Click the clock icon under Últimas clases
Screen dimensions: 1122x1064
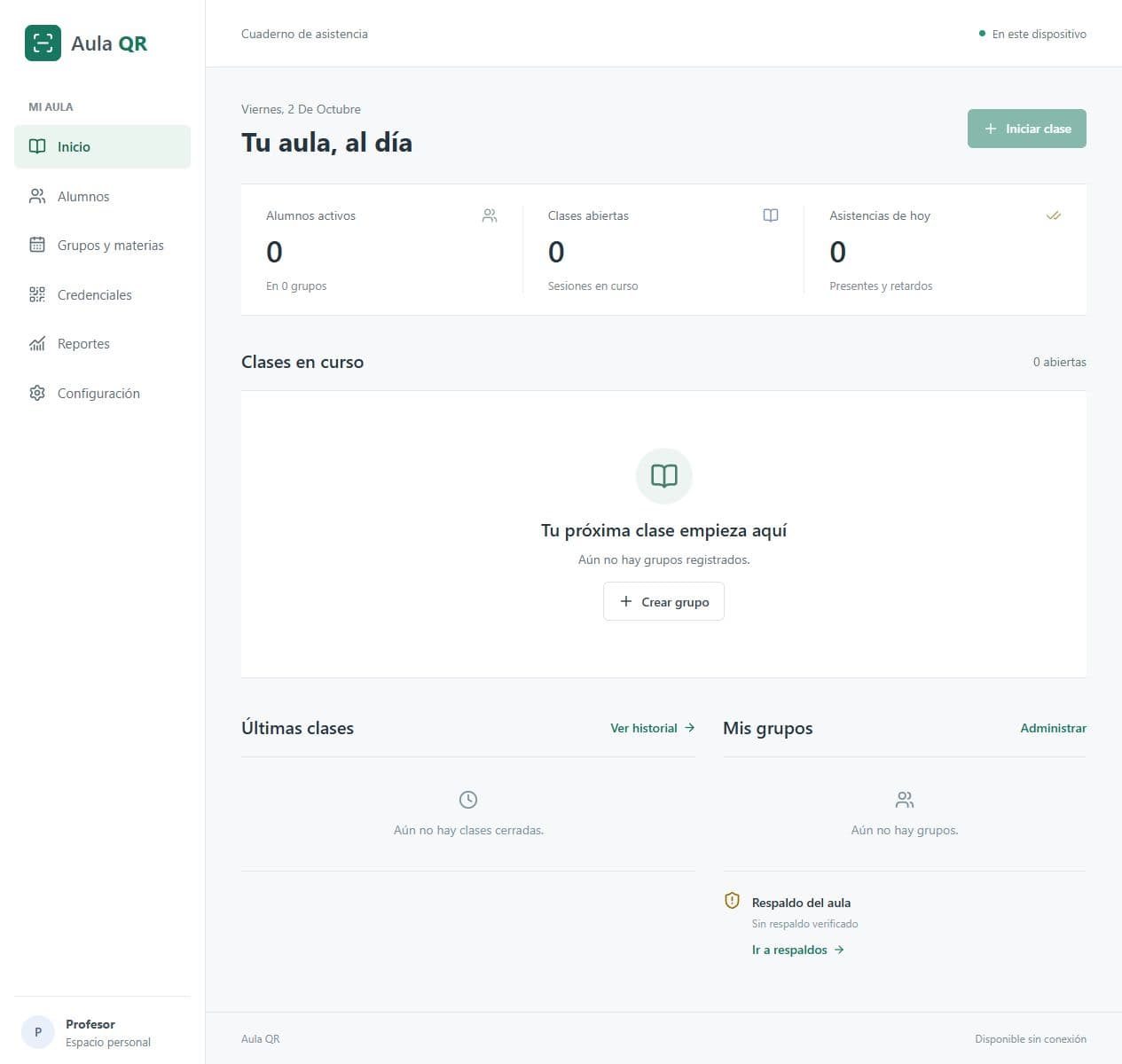[x=468, y=800]
